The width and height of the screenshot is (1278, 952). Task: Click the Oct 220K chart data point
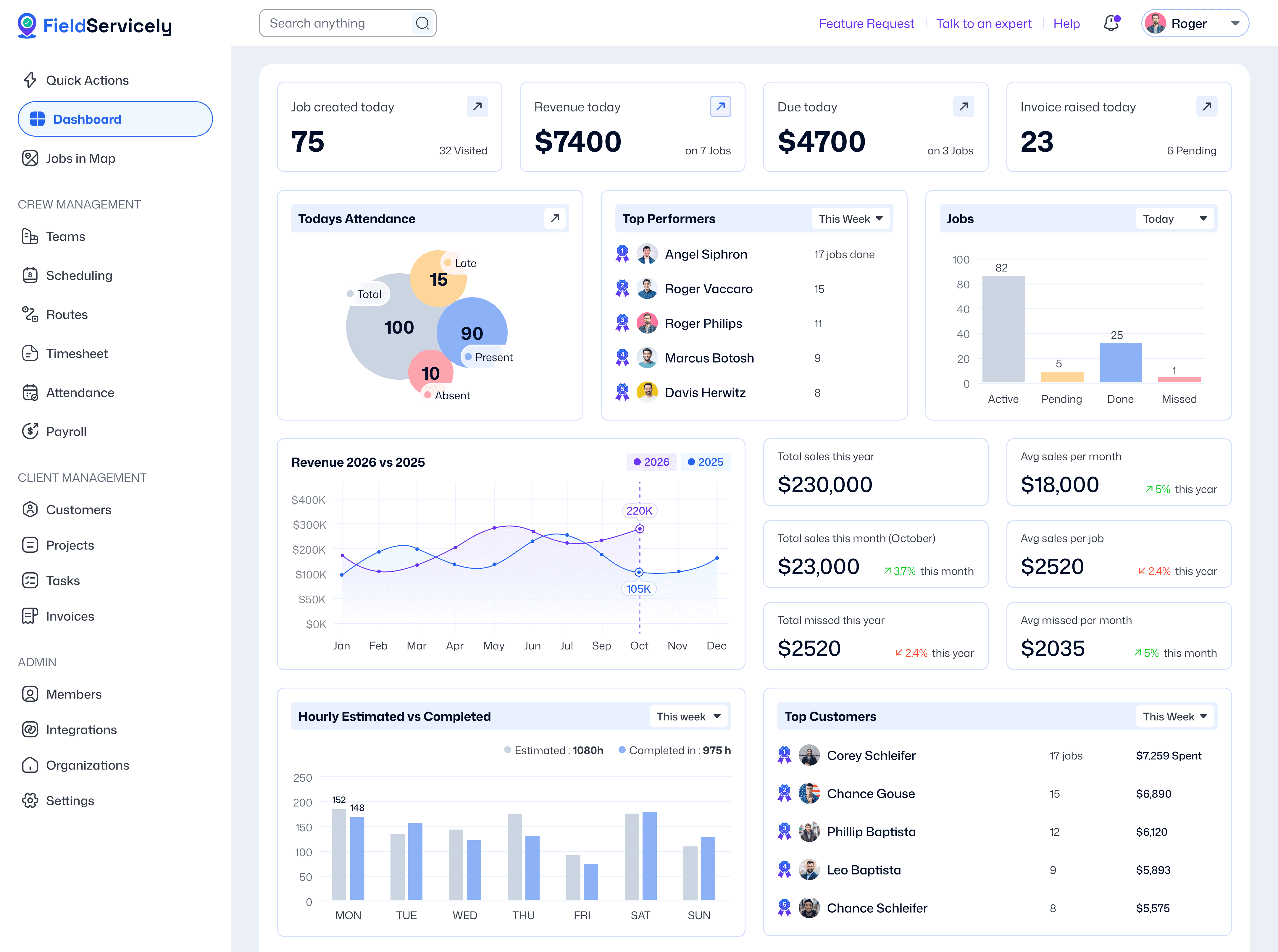tap(639, 529)
